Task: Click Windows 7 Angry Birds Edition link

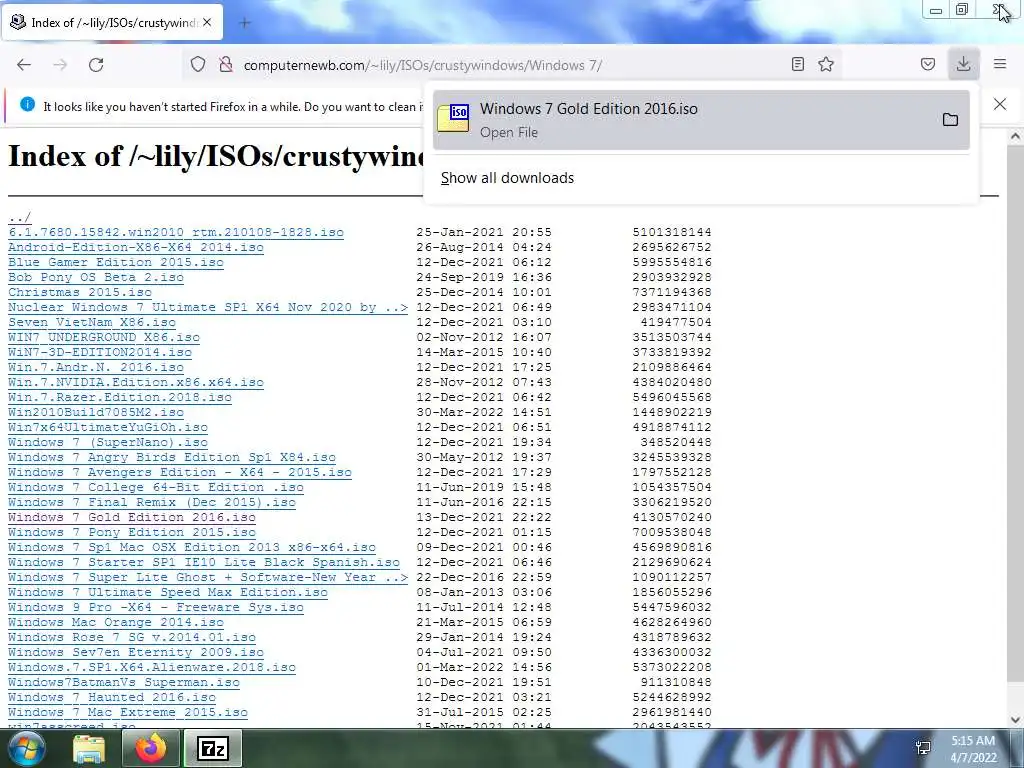Action: [172, 458]
